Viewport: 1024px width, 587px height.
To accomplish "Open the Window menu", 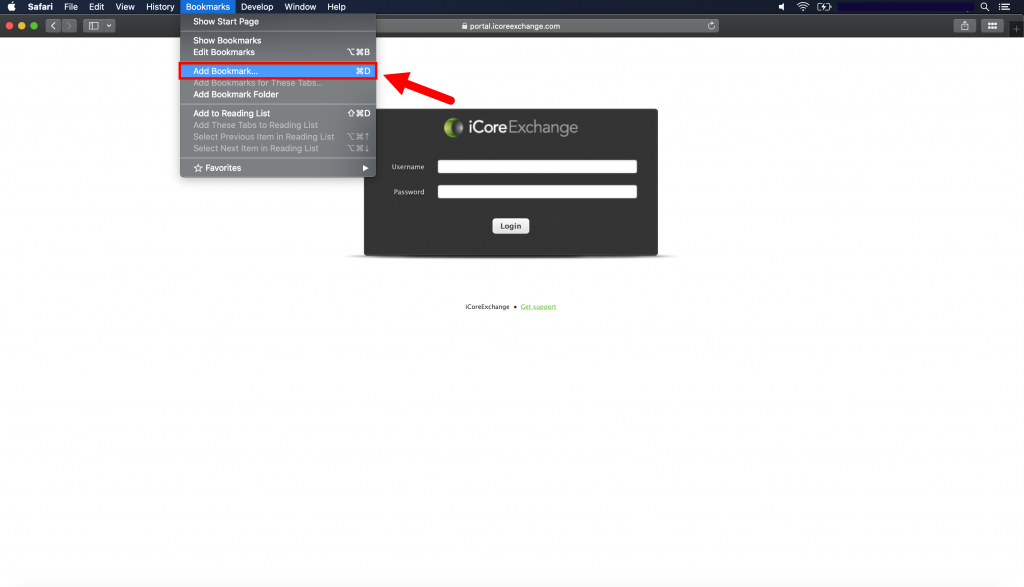I will point(300,7).
